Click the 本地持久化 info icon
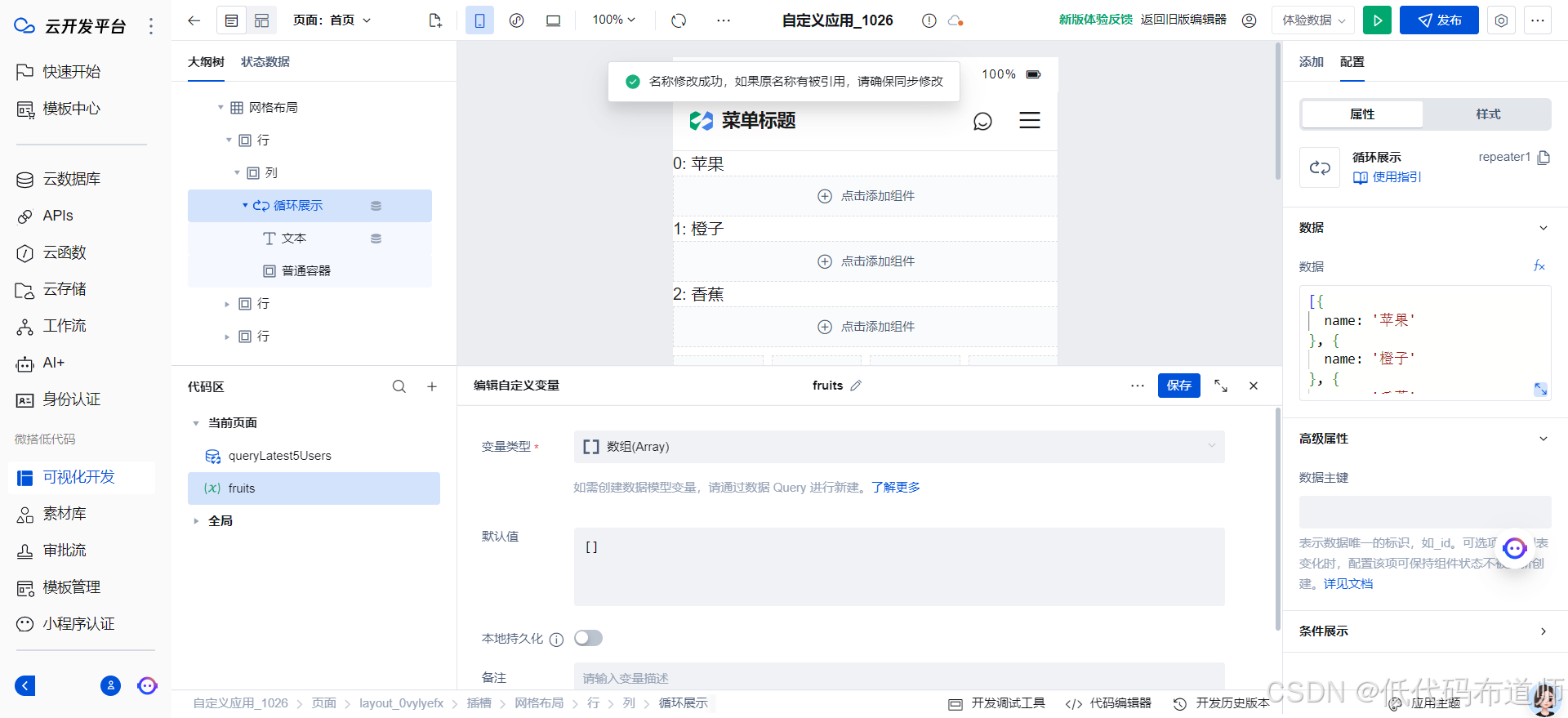Screen dimensions: 1568x718 click(x=556, y=640)
